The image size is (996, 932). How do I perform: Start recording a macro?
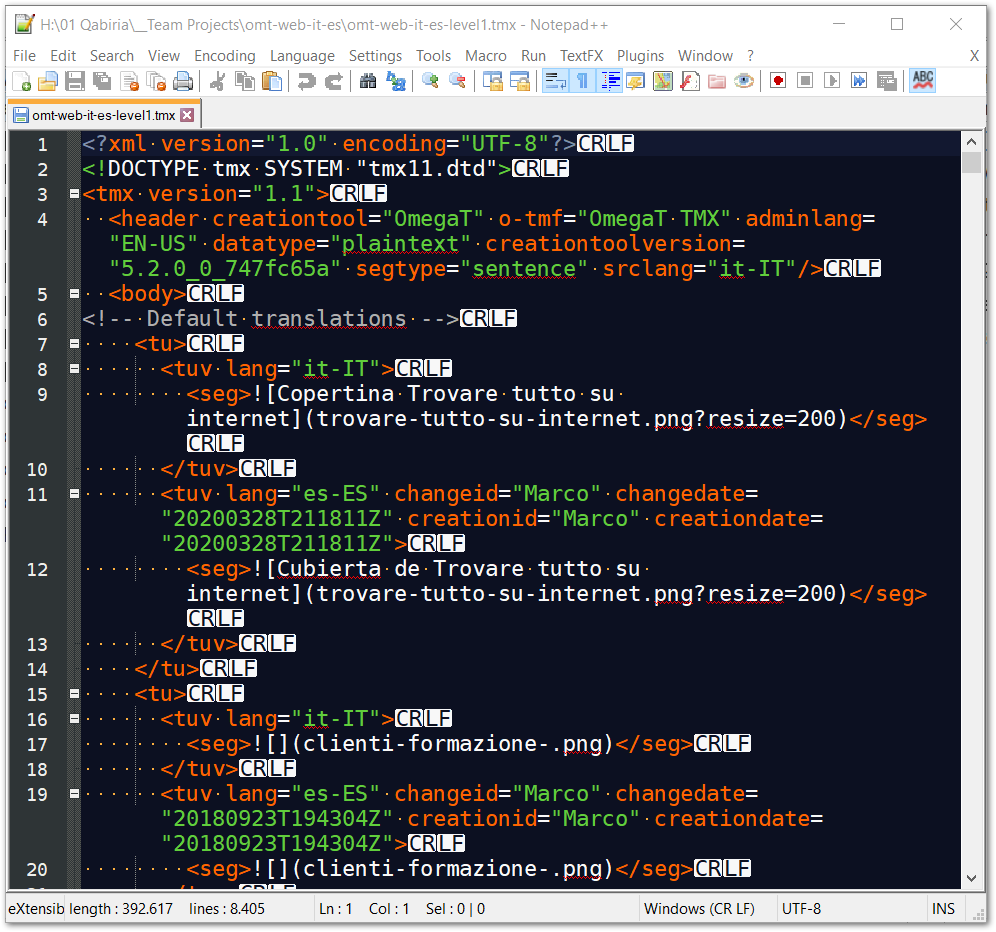(x=778, y=82)
